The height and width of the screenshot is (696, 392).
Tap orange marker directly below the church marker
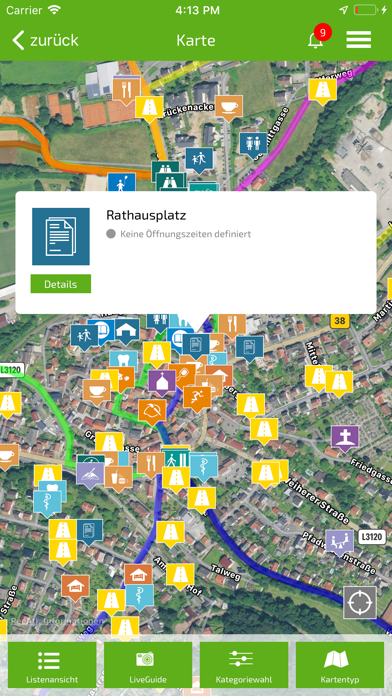pyautogui.click(x=152, y=412)
